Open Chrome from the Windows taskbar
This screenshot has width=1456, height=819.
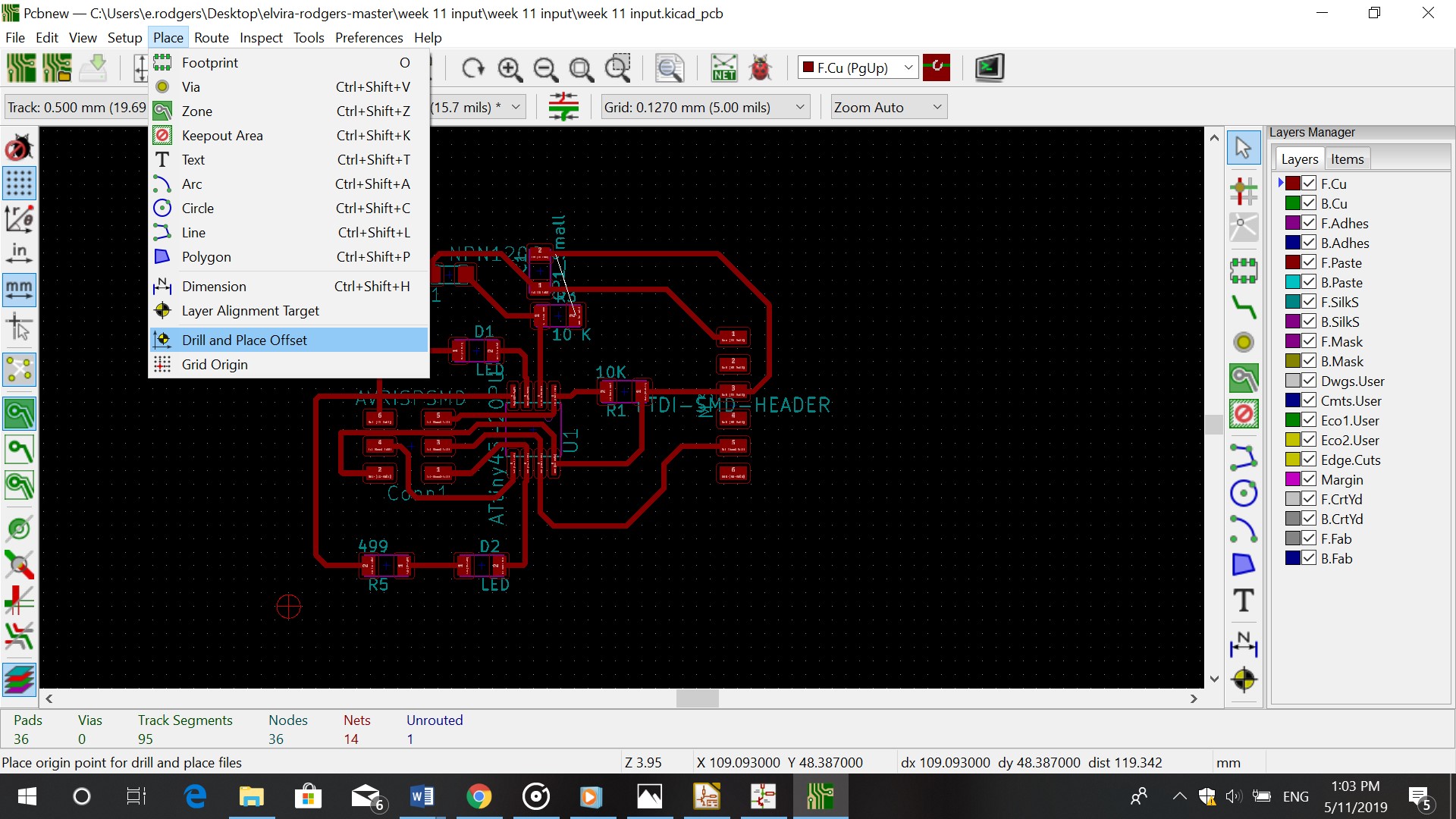(x=479, y=797)
